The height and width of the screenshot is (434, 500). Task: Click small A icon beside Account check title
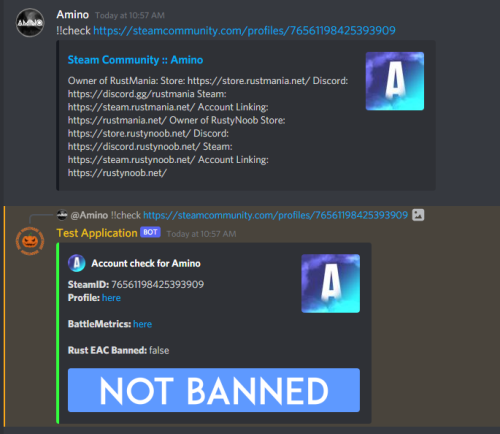tap(77, 263)
